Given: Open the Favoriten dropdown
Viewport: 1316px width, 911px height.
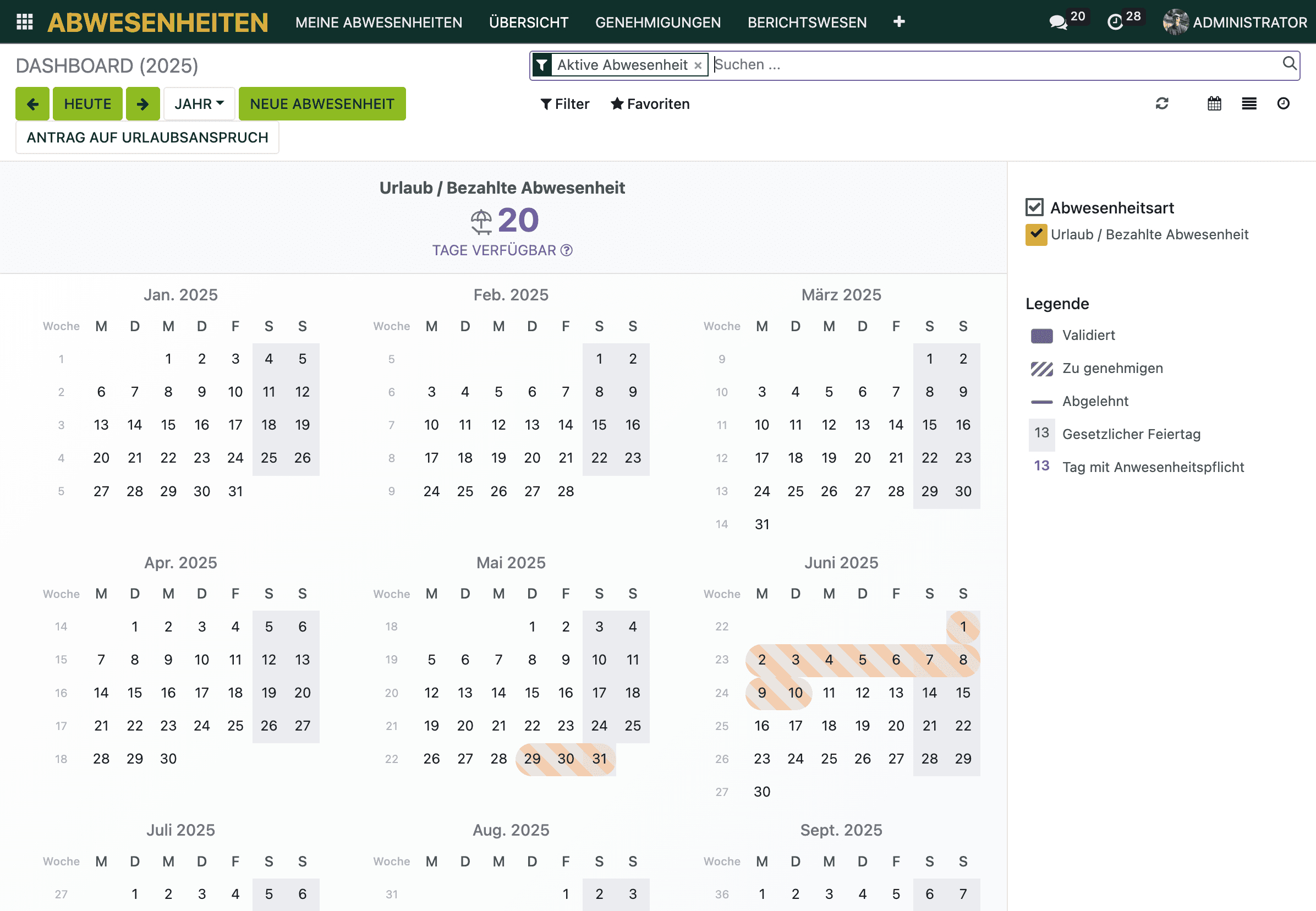Looking at the screenshot, I should 650,104.
